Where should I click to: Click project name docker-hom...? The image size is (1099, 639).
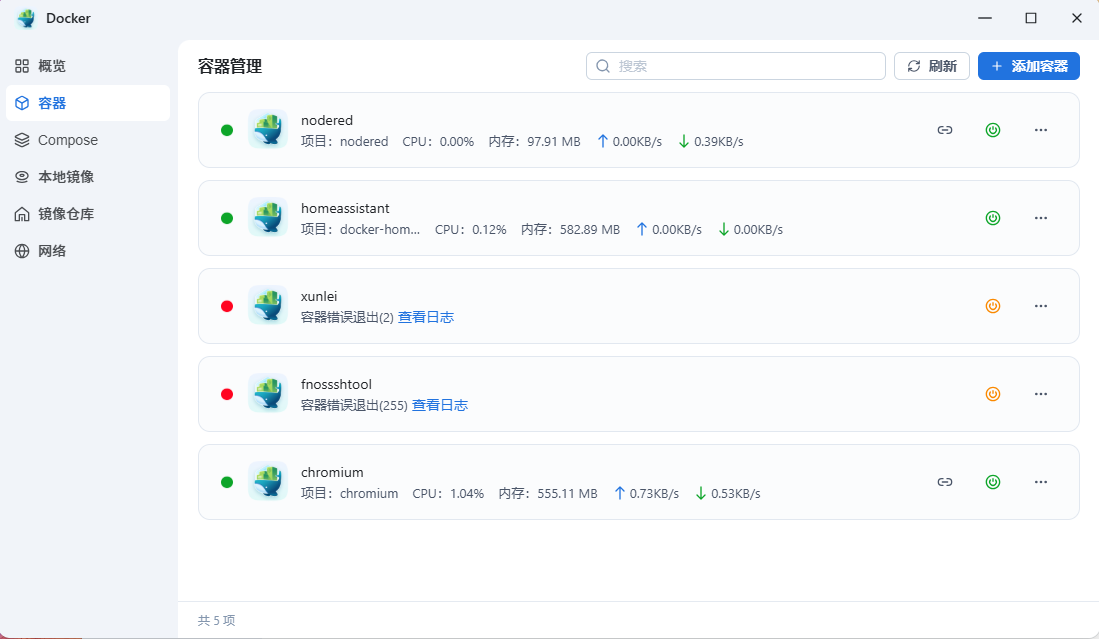[x=380, y=230]
